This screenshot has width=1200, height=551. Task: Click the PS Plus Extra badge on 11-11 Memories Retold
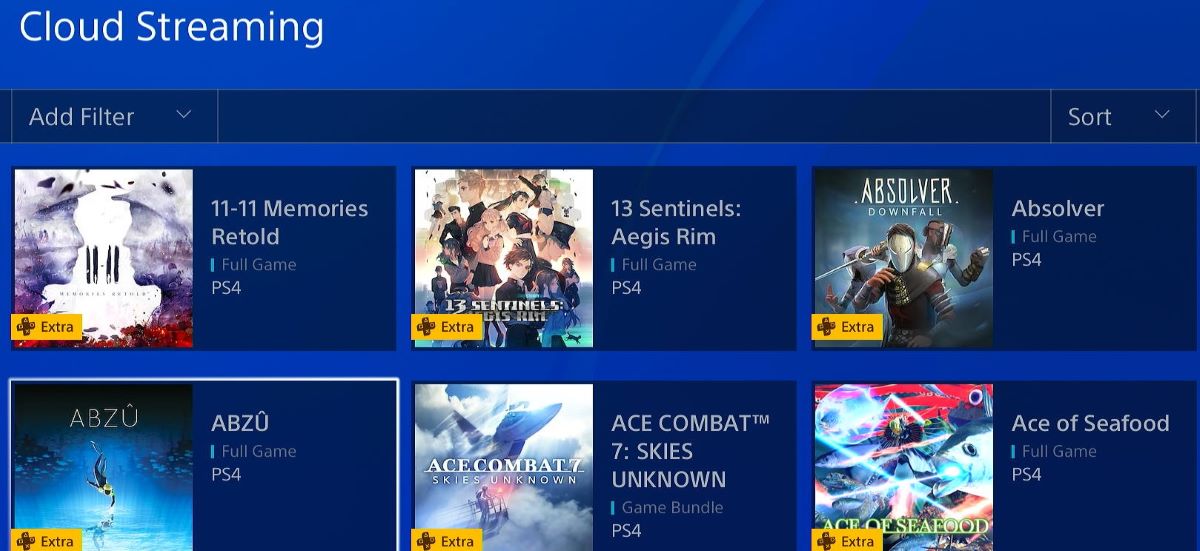coord(47,327)
